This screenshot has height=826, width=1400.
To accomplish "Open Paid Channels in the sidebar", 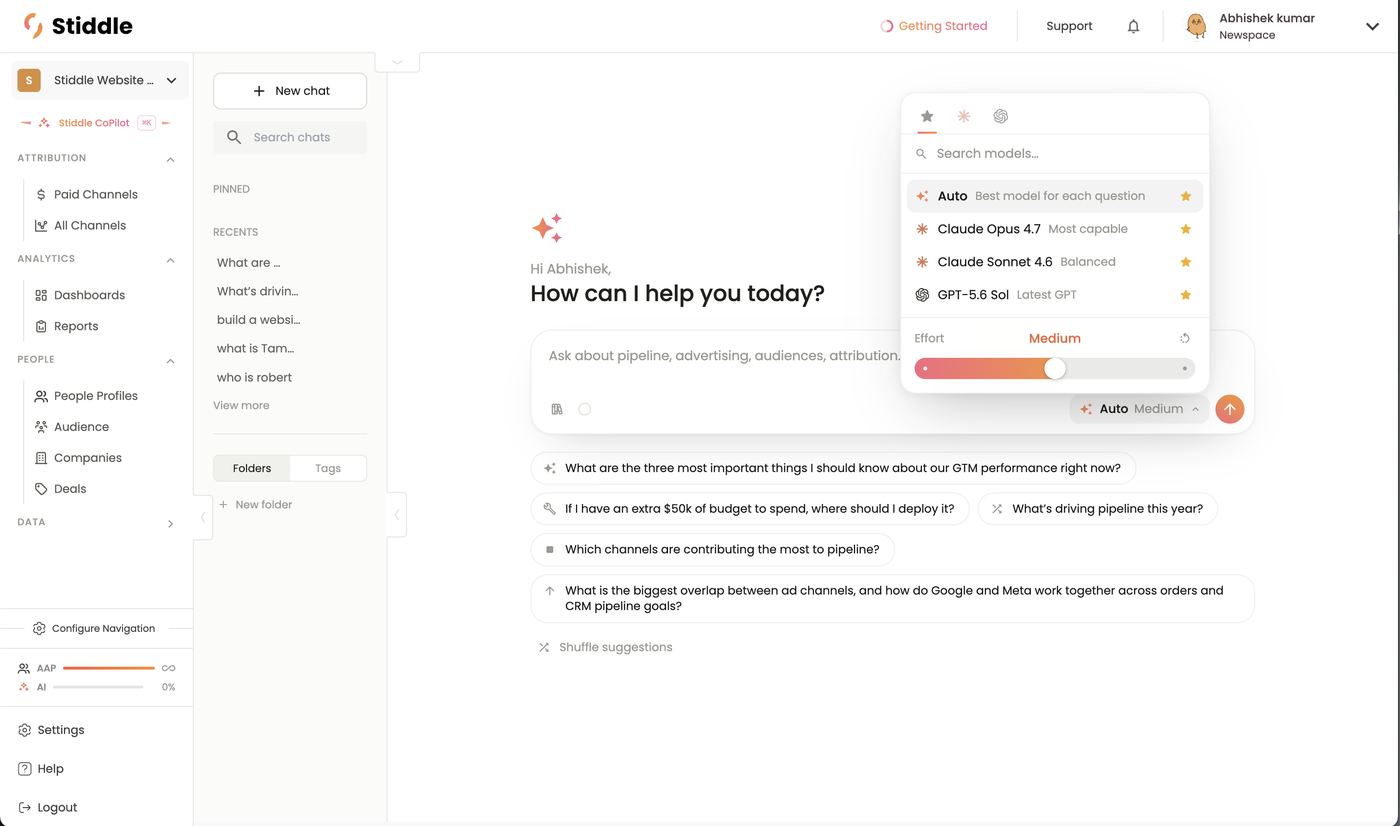I will tap(96, 194).
